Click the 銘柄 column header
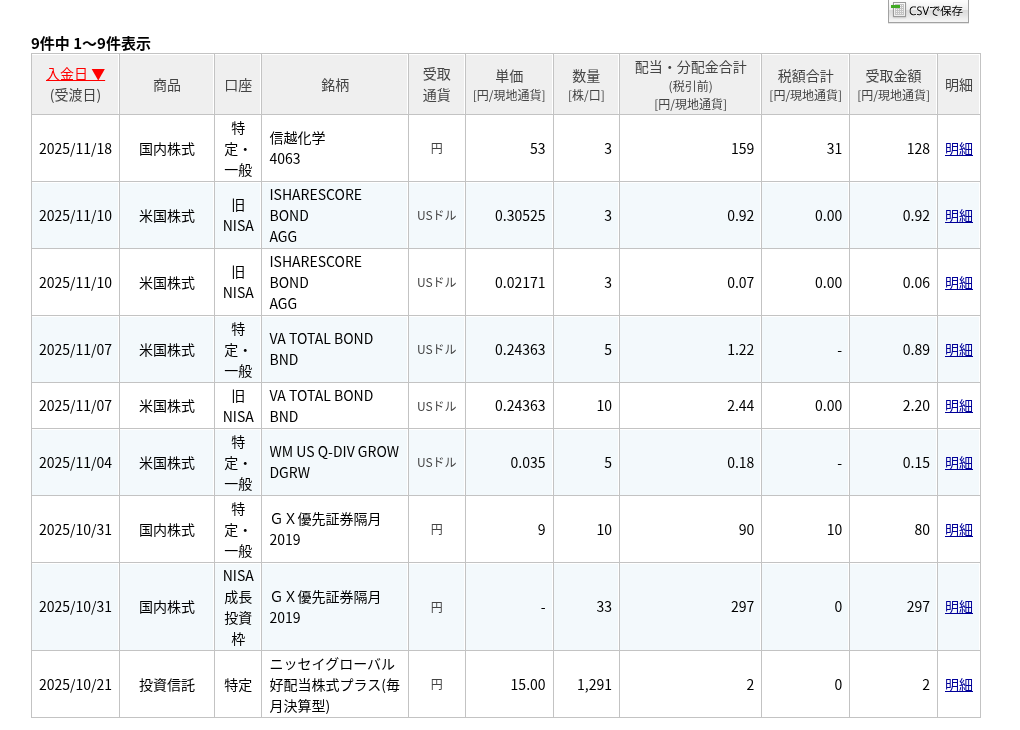 pos(335,85)
